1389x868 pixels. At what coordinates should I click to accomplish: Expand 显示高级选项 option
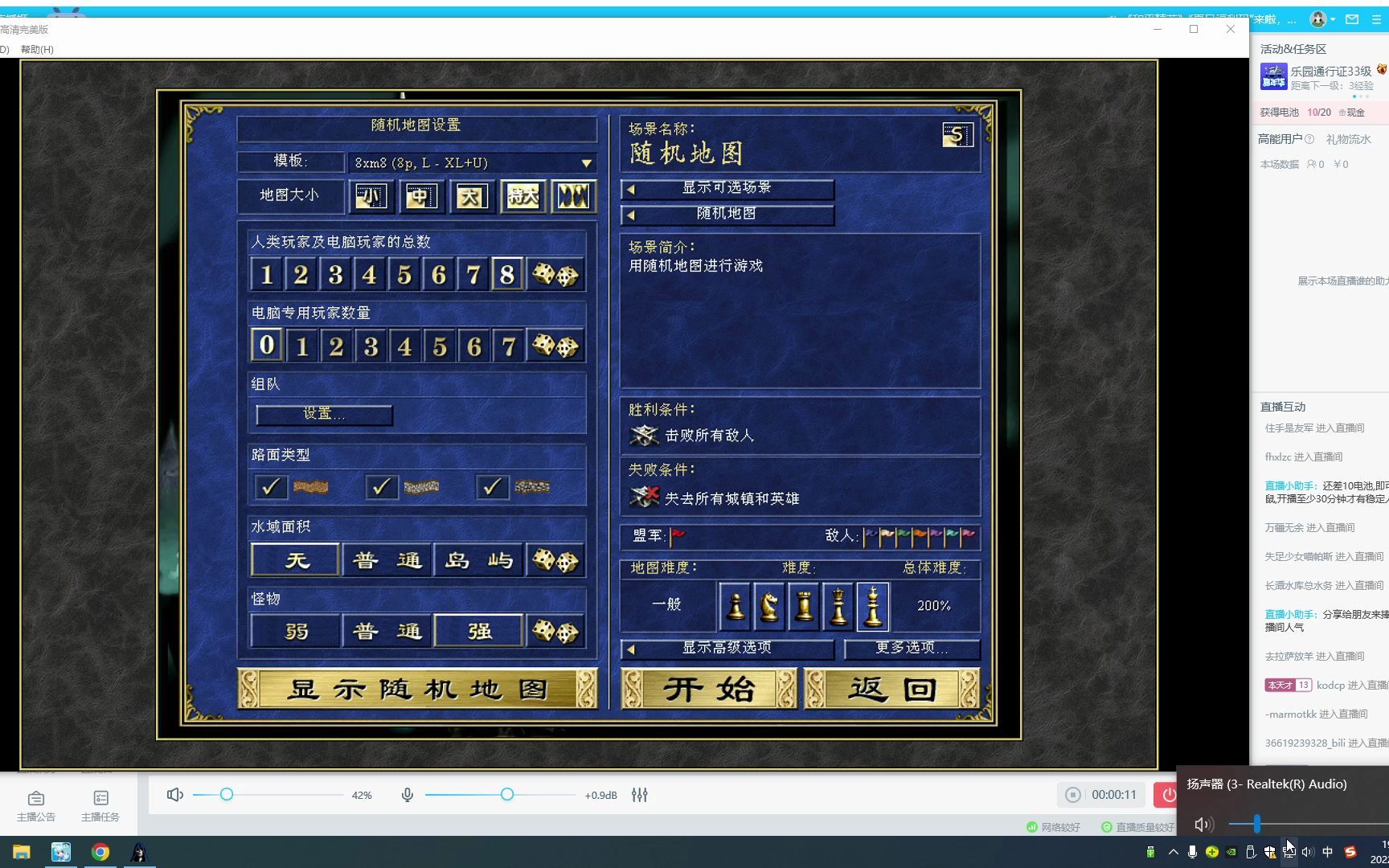727,648
